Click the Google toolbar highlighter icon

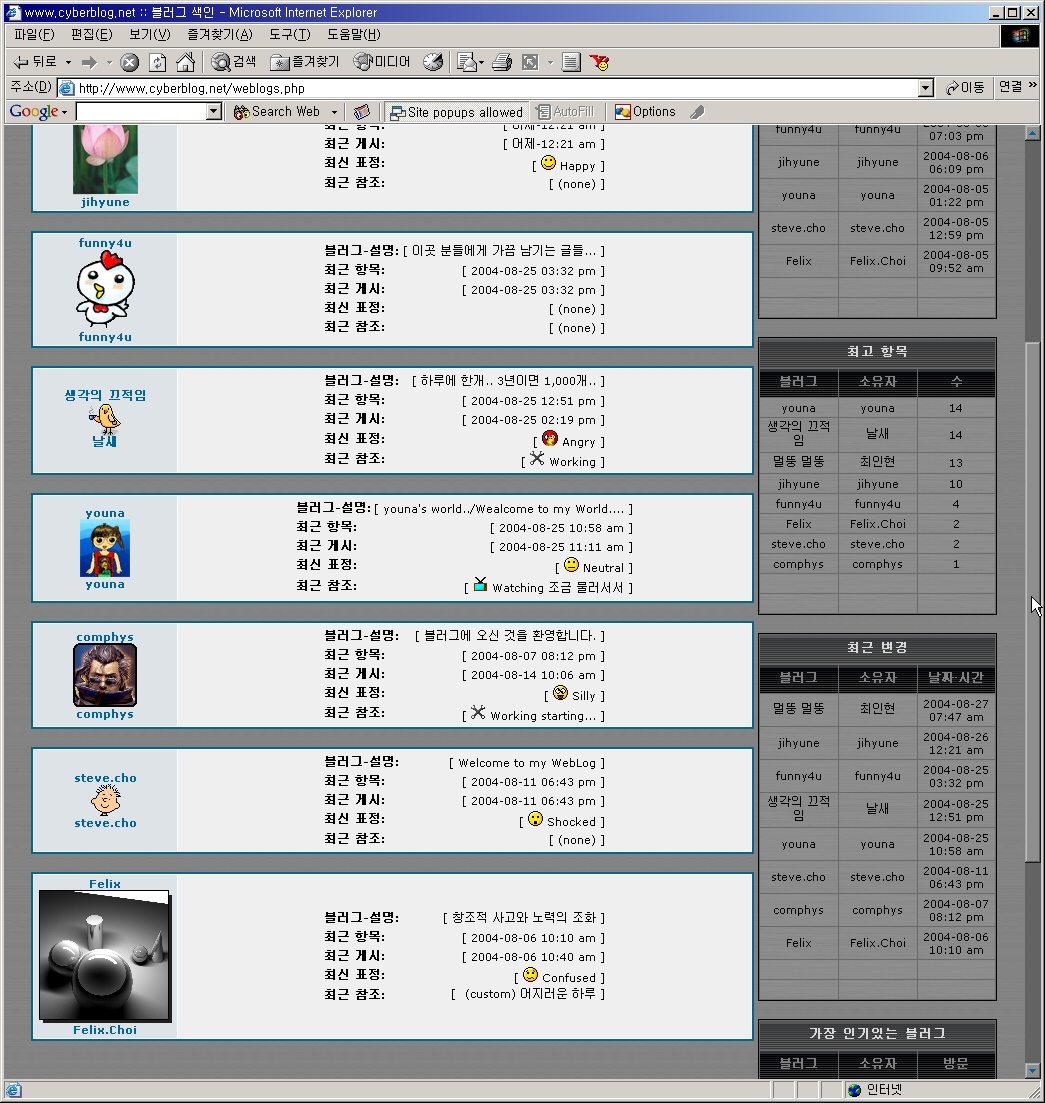(x=697, y=112)
